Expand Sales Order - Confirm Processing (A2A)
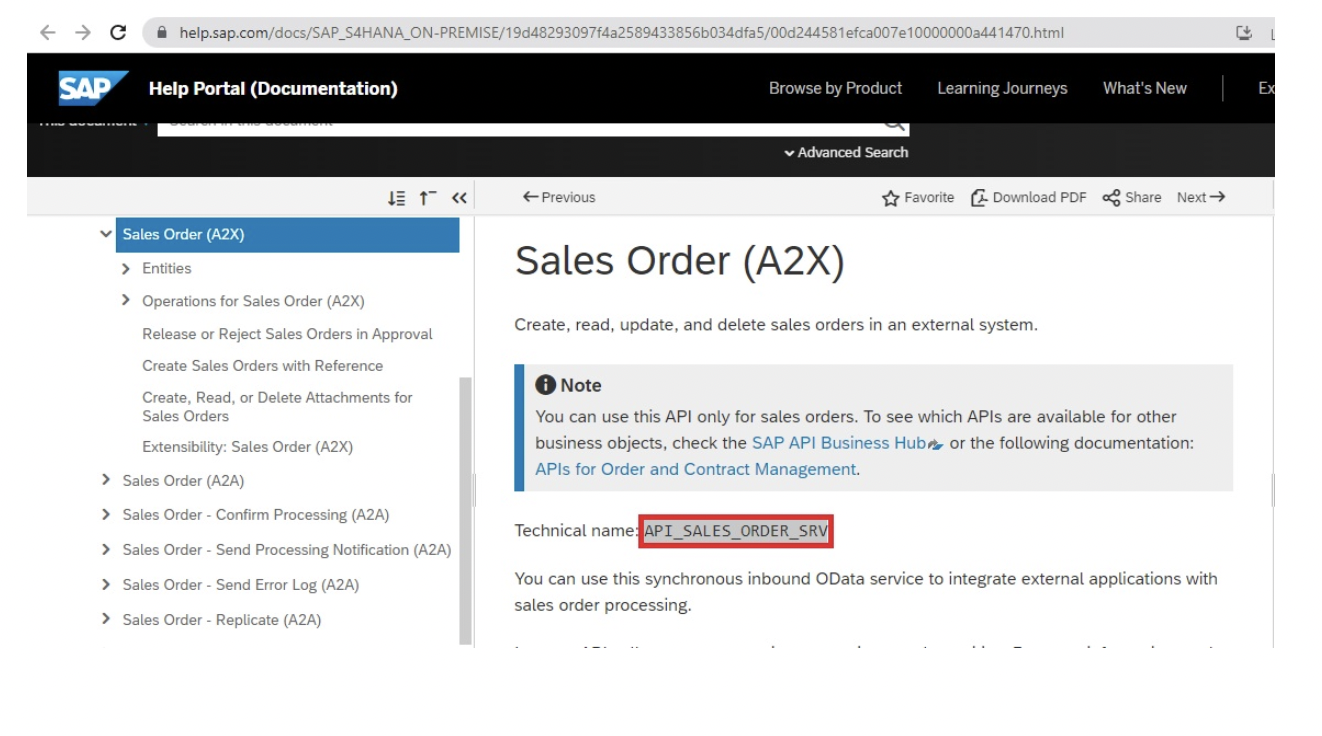Image resolution: width=1322 pixels, height=736 pixels. [x=106, y=515]
